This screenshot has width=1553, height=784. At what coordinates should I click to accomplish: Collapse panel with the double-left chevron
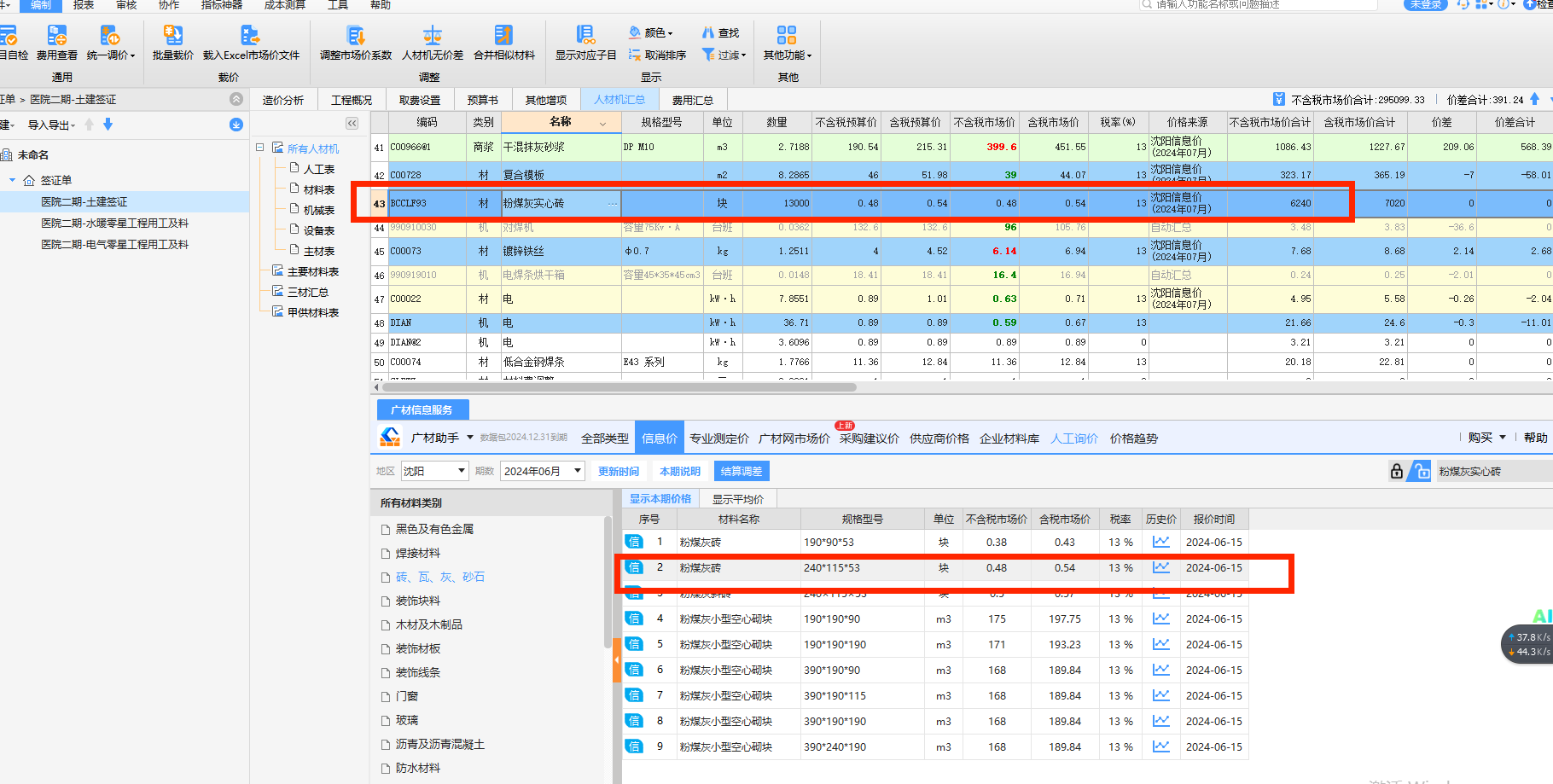click(x=352, y=124)
